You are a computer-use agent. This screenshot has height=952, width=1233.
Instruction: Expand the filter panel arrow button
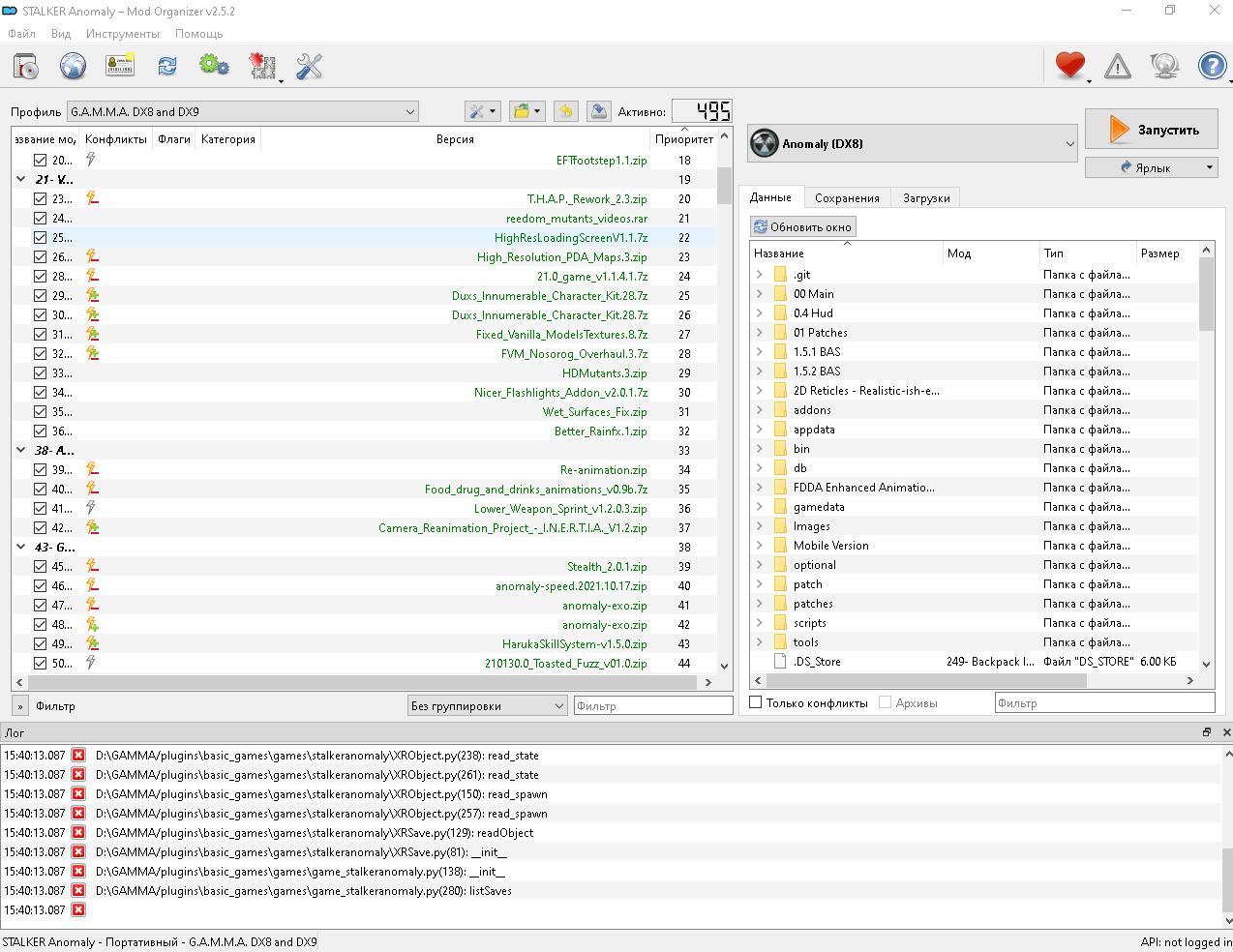20,705
